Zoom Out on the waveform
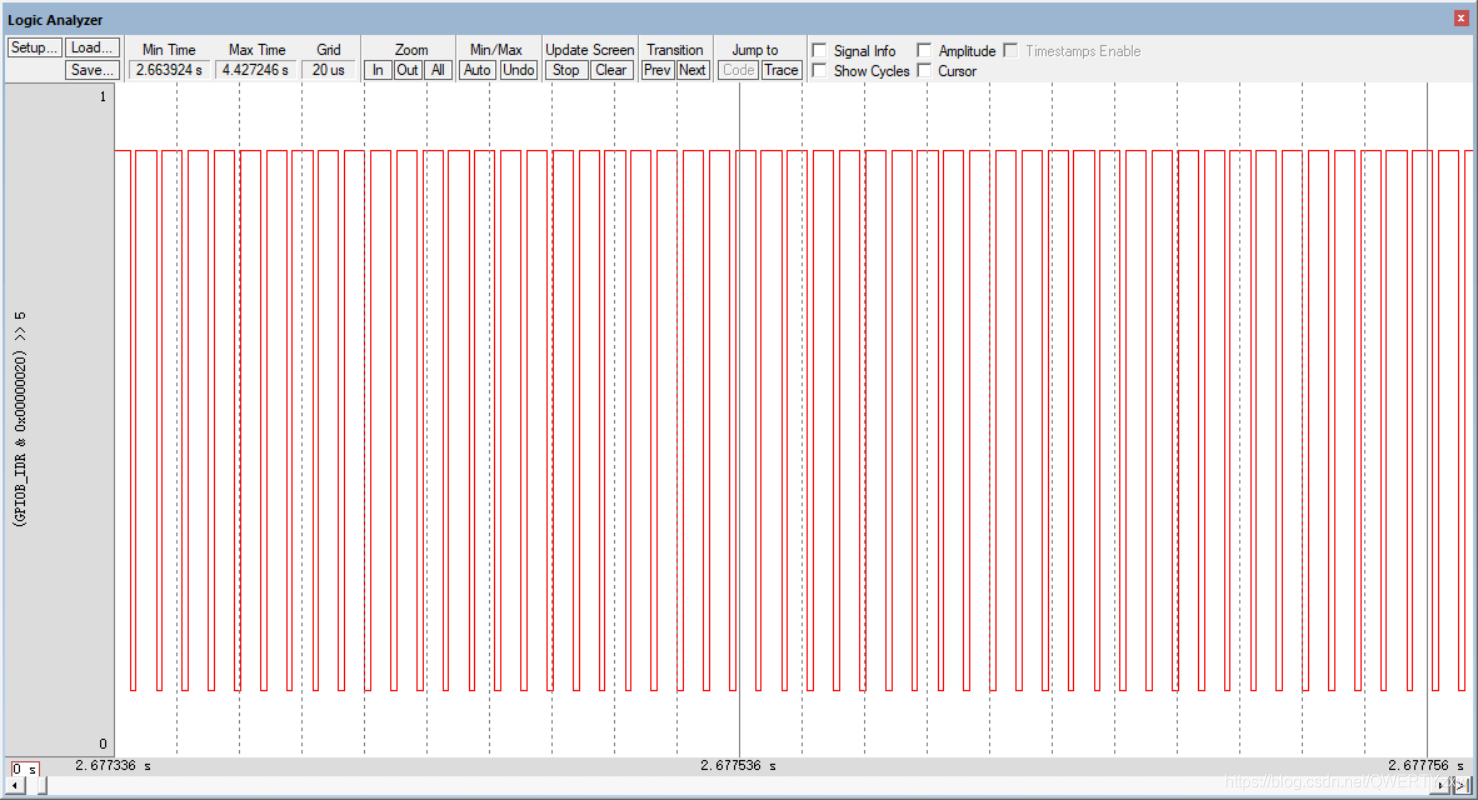The height and width of the screenshot is (800, 1478). coord(407,70)
